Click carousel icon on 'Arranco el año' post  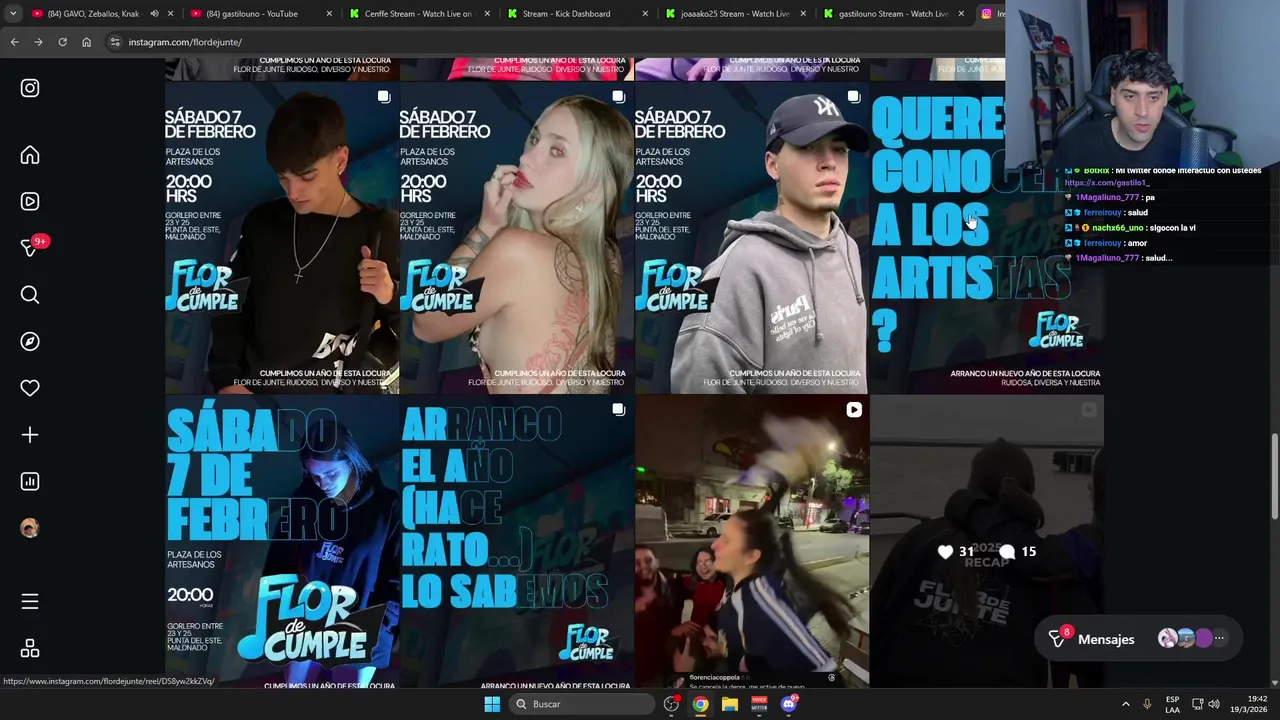(x=618, y=409)
